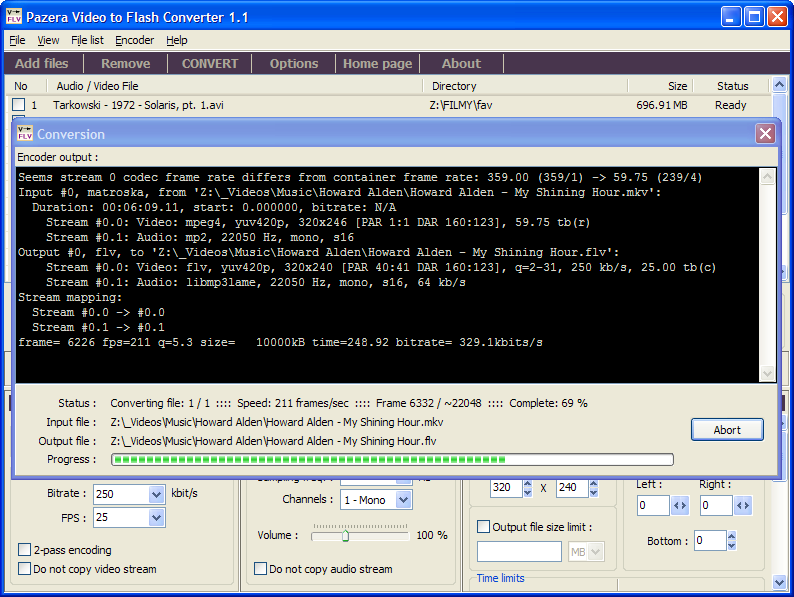Click the Left crop arrows button
The height and width of the screenshot is (597, 794).
tap(680, 505)
